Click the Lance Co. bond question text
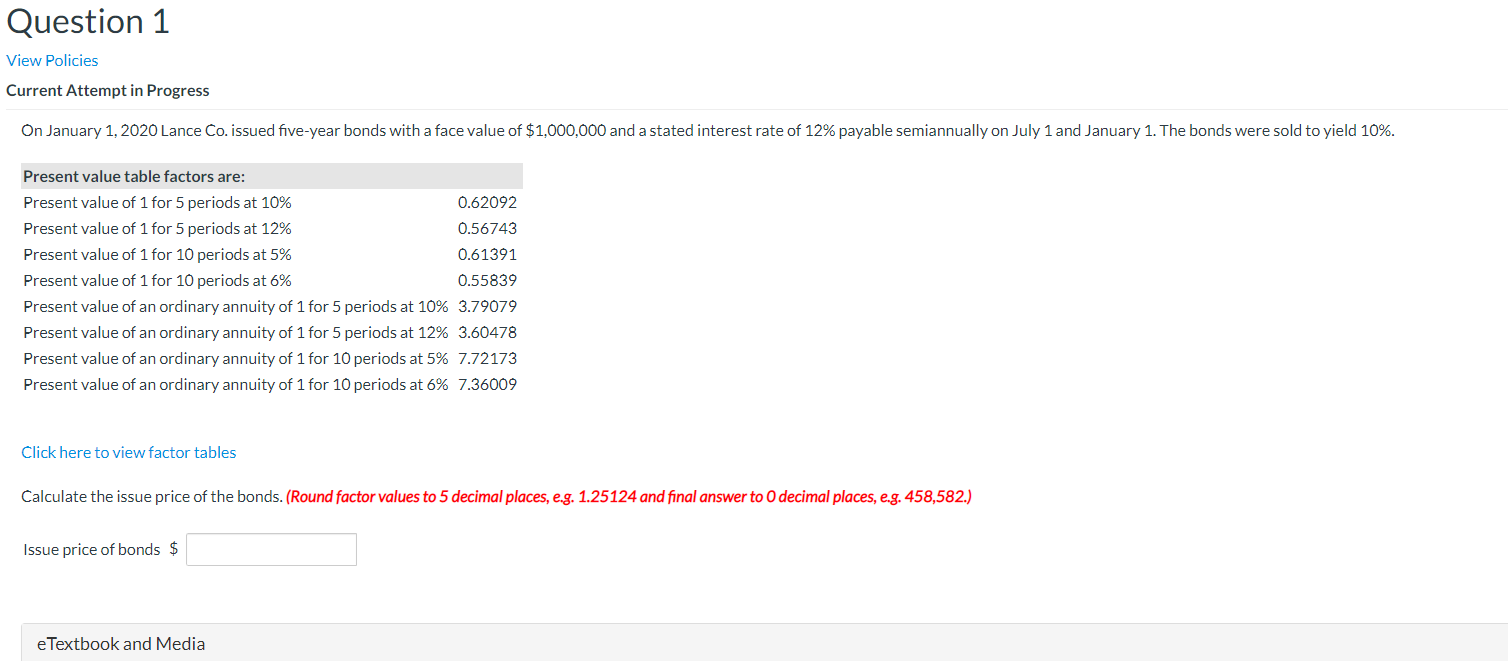The width and height of the screenshot is (1508, 661). [707, 130]
